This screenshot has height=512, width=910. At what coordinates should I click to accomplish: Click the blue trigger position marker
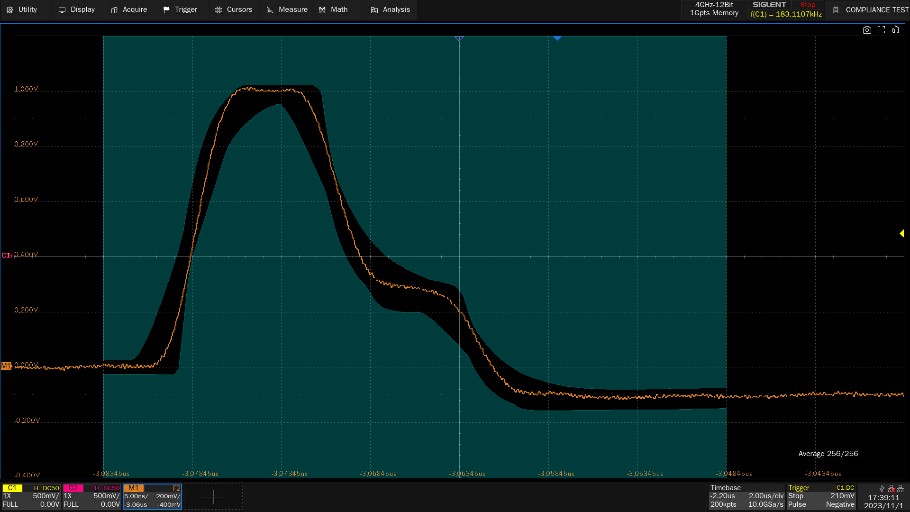(557, 38)
